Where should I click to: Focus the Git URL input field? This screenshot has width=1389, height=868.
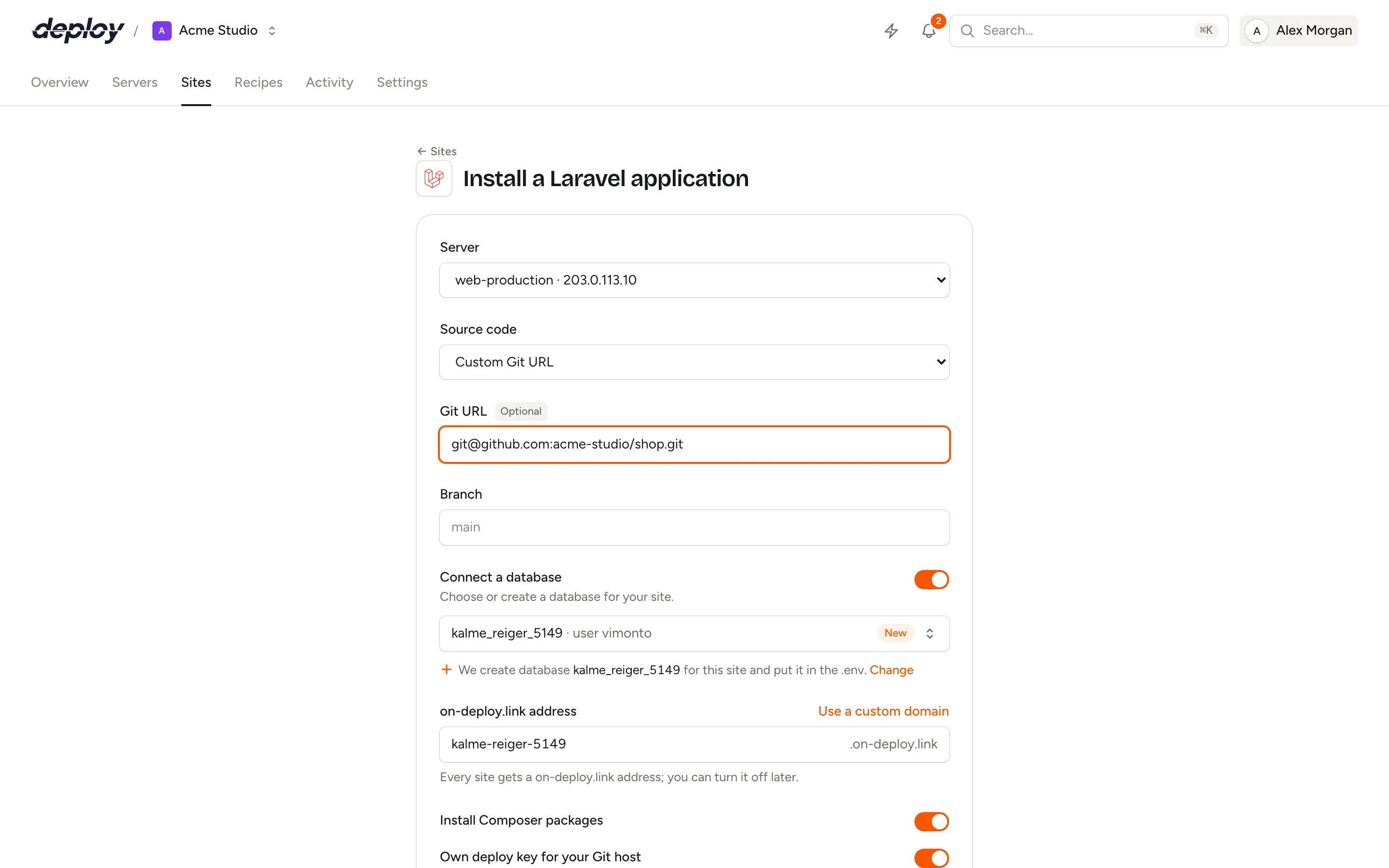click(694, 444)
